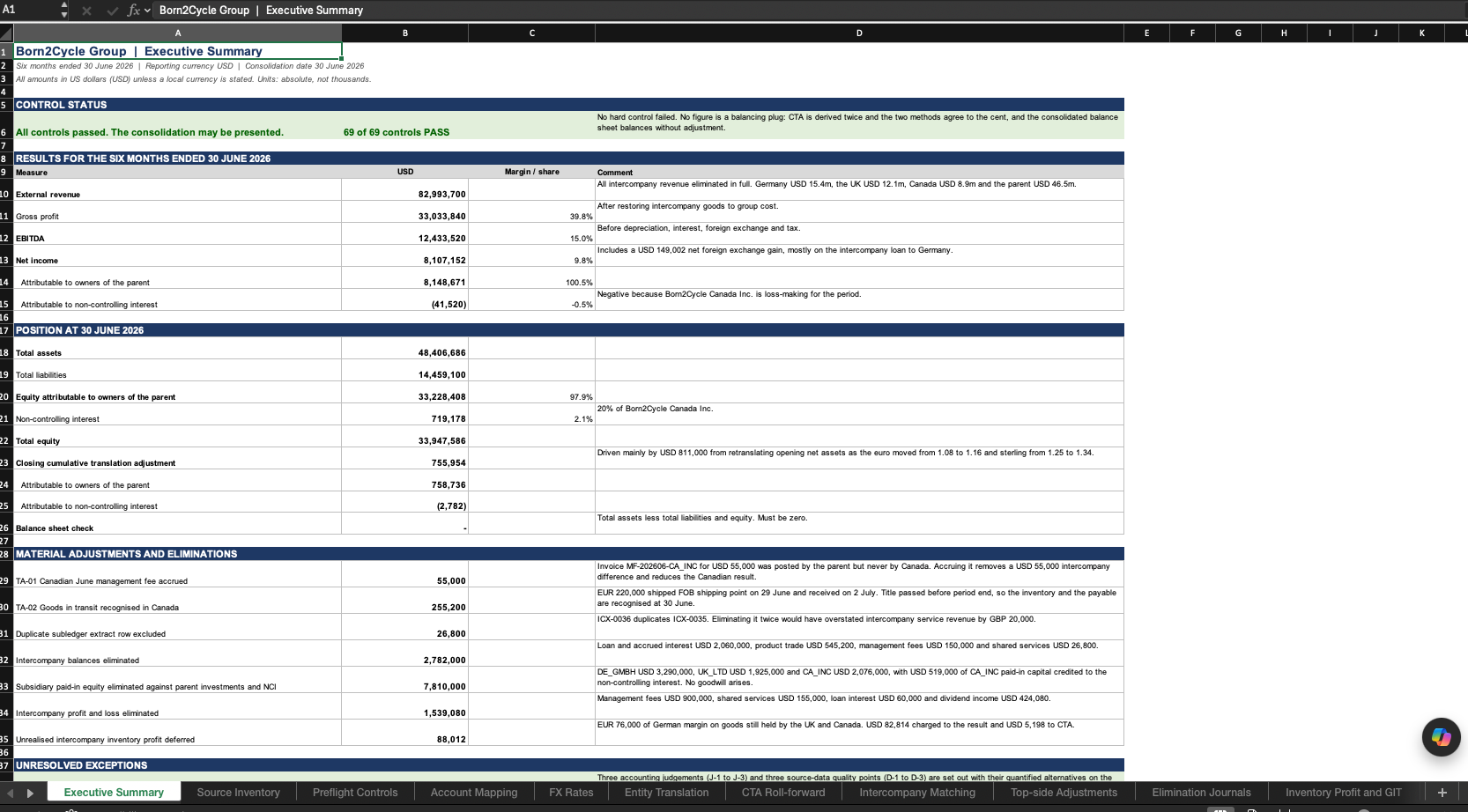Go to the Entity Translation sheet tab
Image resolution: width=1468 pixels, height=812 pixels.
tap(666, 793)
